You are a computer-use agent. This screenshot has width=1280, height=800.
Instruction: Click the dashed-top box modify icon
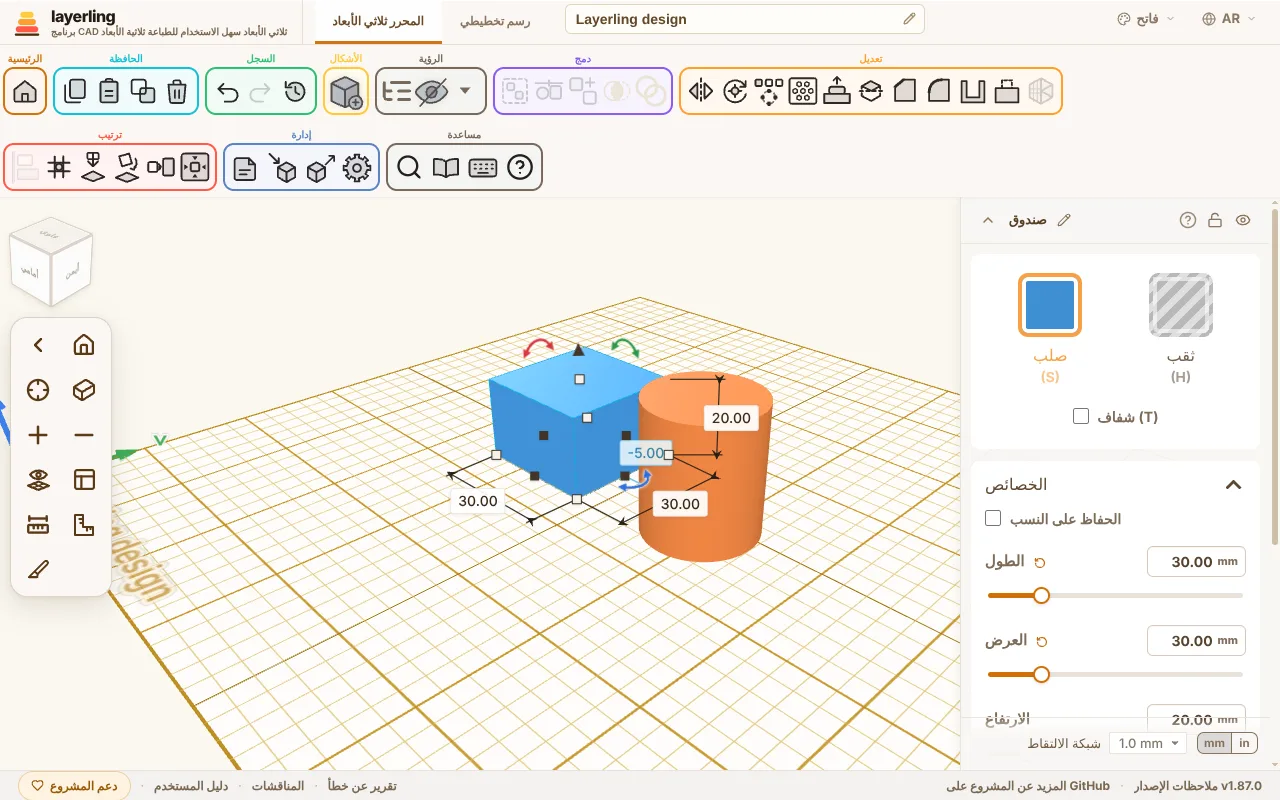tap(1007, 92)
